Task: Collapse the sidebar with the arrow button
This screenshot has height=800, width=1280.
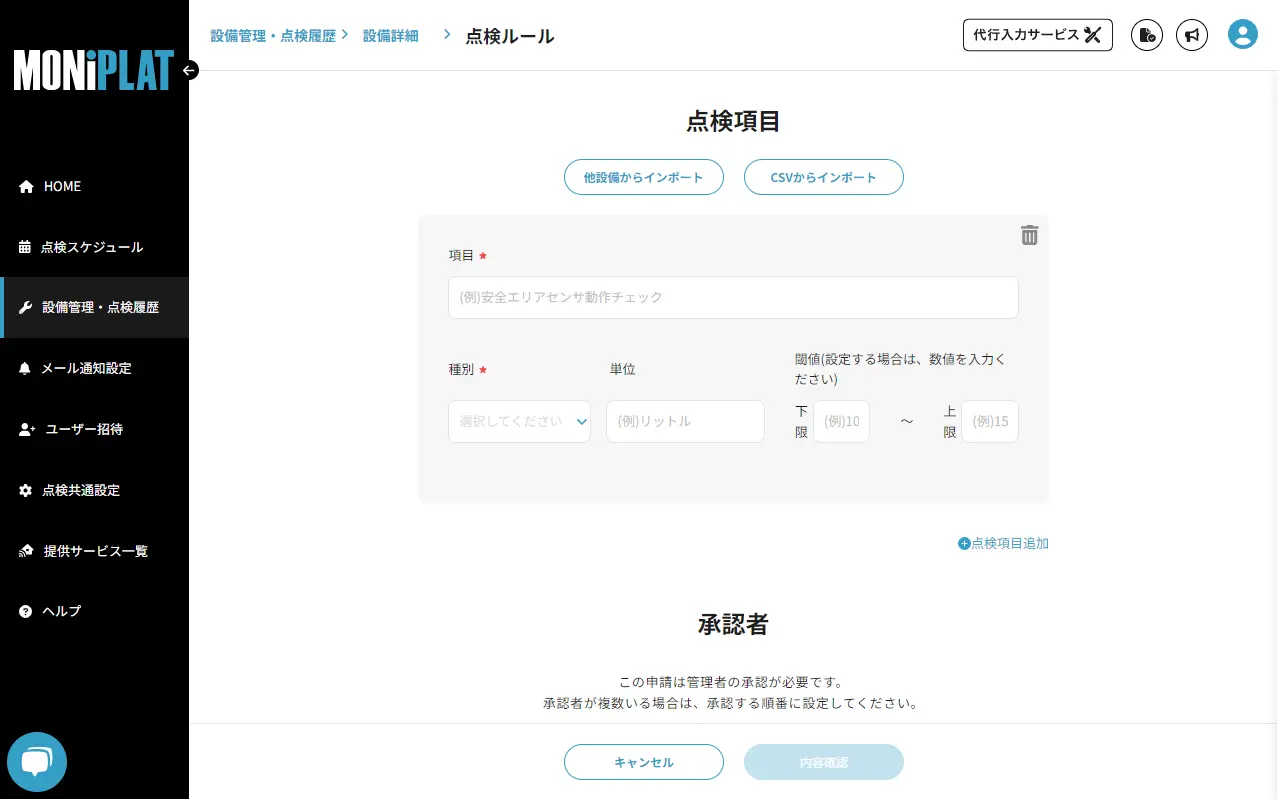Action: click(x=189, y=70)
